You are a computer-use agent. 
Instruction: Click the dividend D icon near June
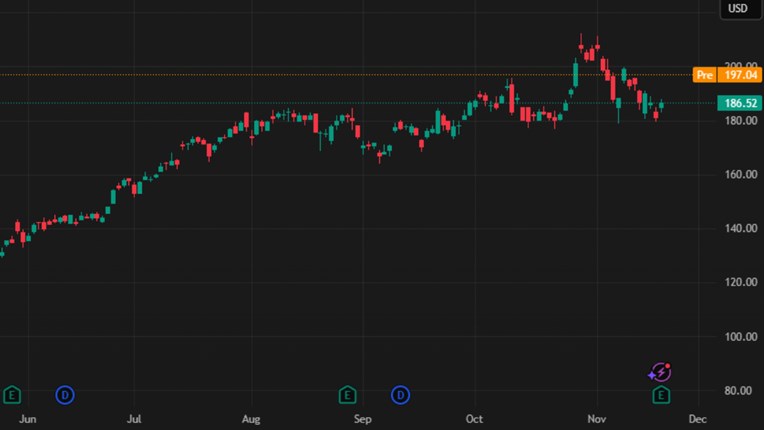point(66,395)
